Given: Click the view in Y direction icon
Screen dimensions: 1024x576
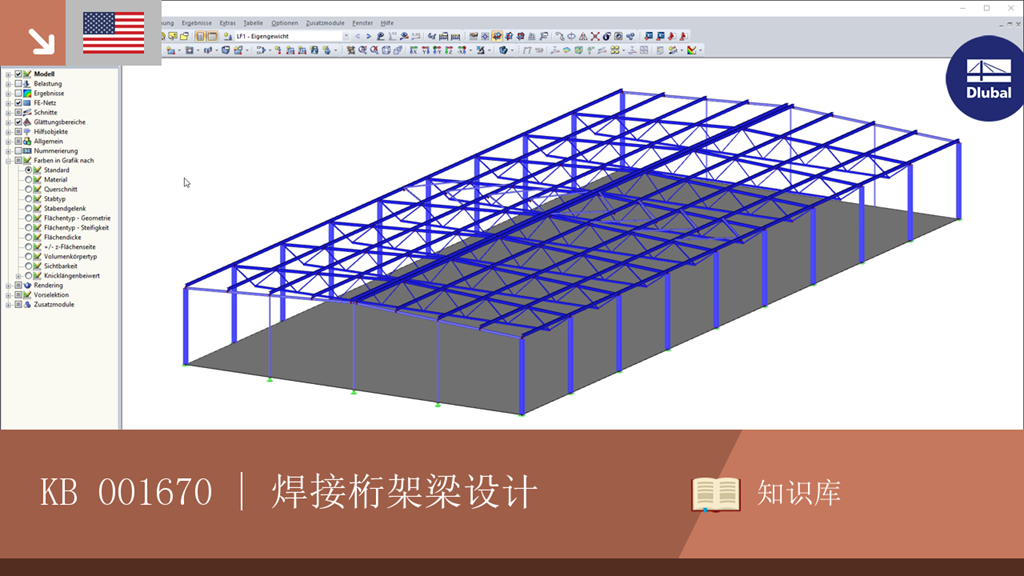Looking at the screenshot, I should pos(425,50).
